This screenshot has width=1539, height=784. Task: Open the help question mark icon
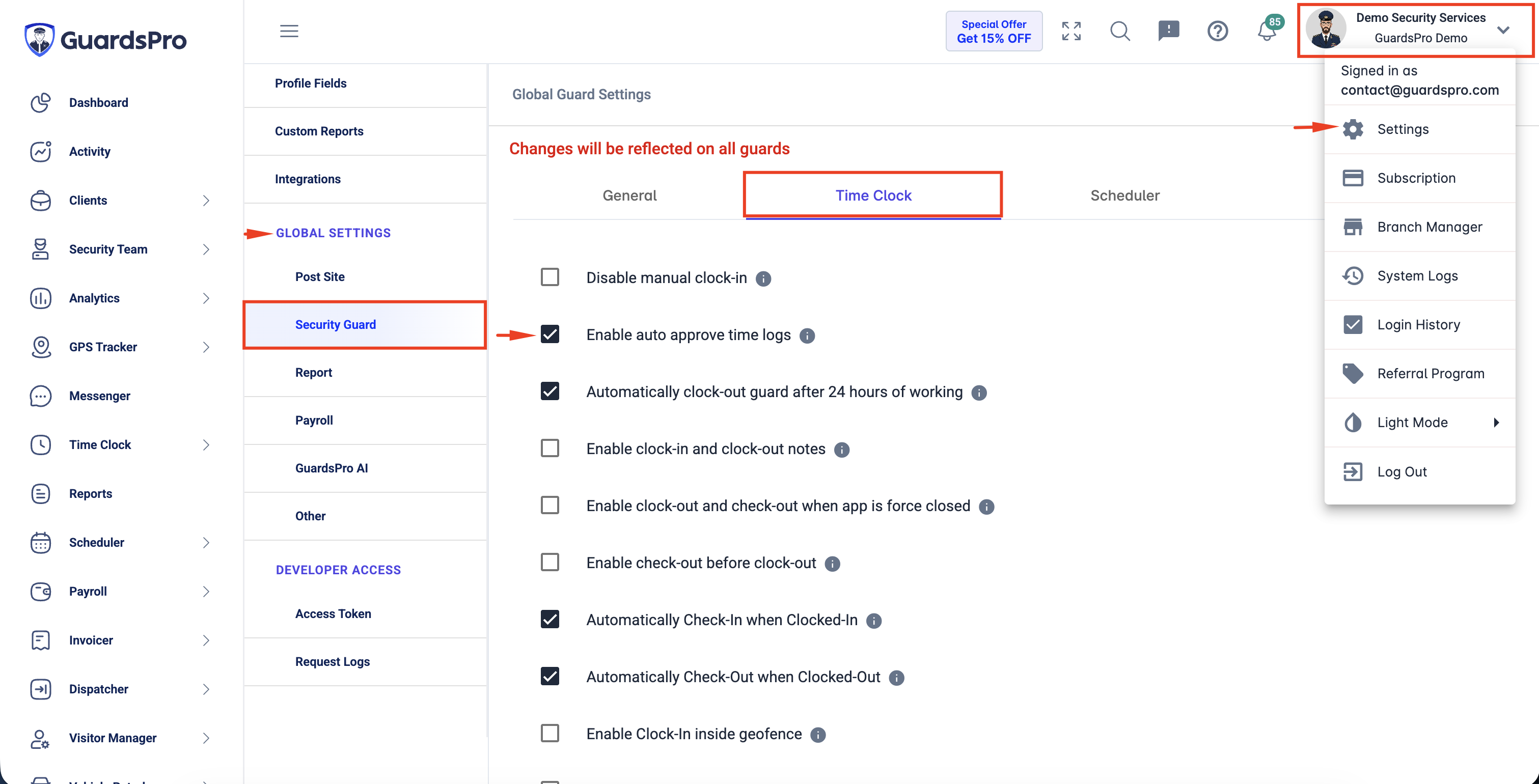(1218, 31)
